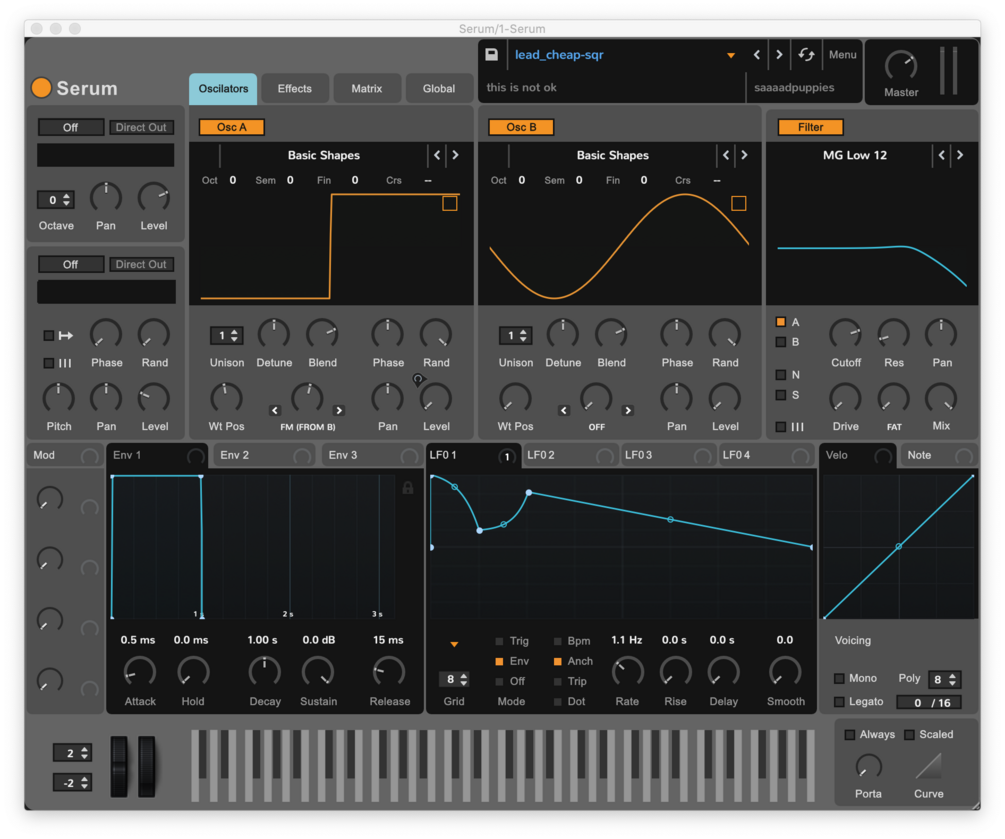Click the filter Res knob
1005x839 pixels.
point(893,334)
